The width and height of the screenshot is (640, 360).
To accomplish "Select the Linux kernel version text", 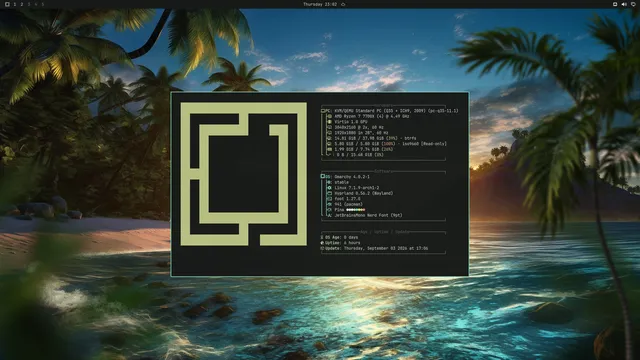I will coord(357,188).
